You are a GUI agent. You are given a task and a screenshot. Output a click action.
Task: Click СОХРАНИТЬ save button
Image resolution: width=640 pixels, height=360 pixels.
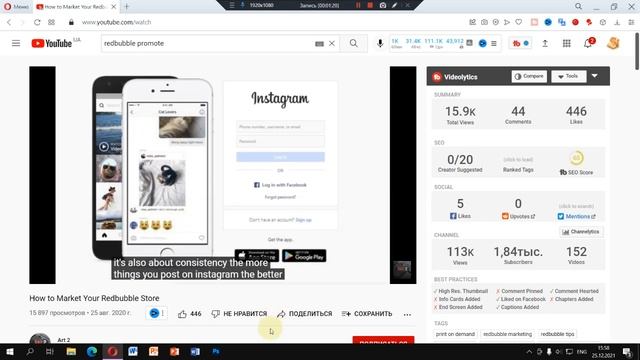coord(367,314)
